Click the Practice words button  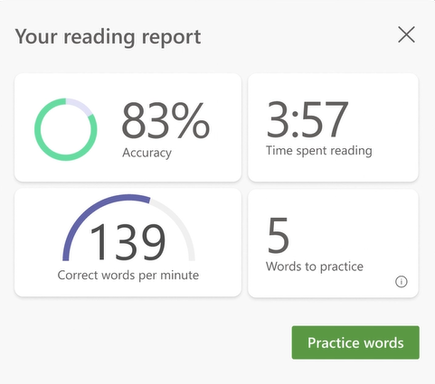pos(355,343)
